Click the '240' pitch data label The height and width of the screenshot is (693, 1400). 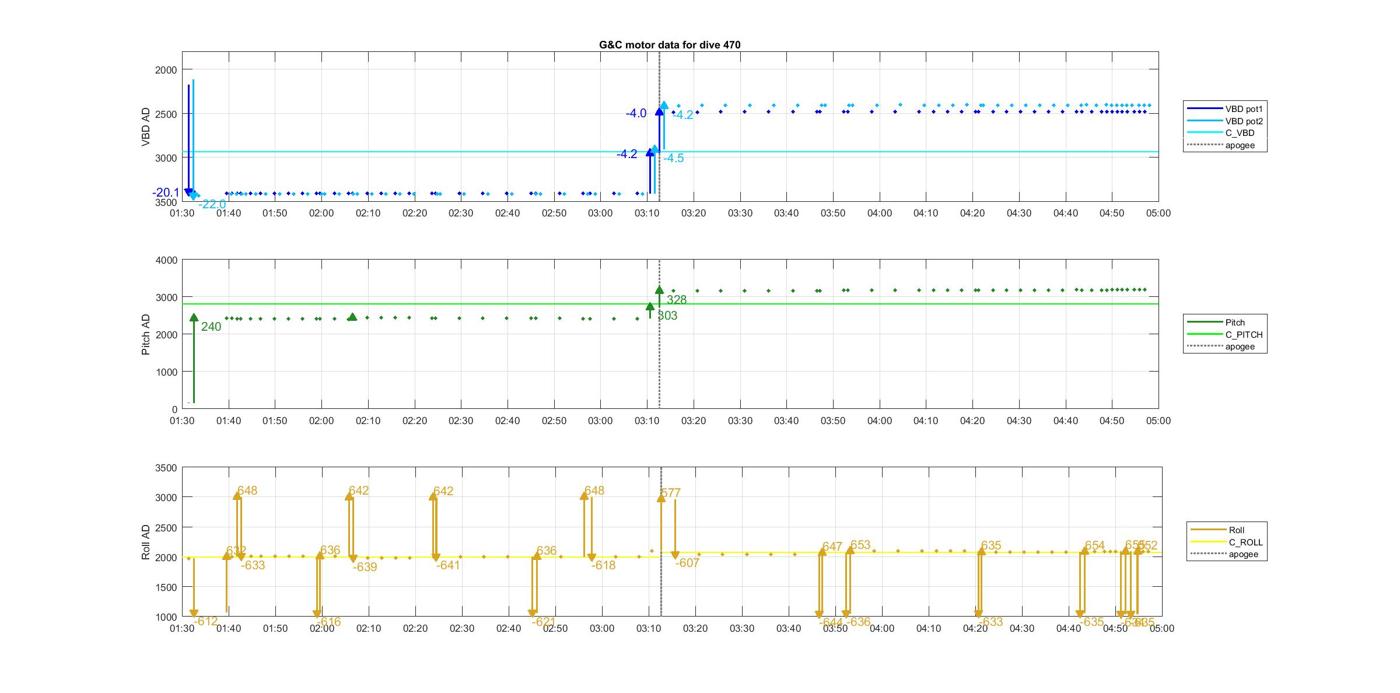pos(211,327)
